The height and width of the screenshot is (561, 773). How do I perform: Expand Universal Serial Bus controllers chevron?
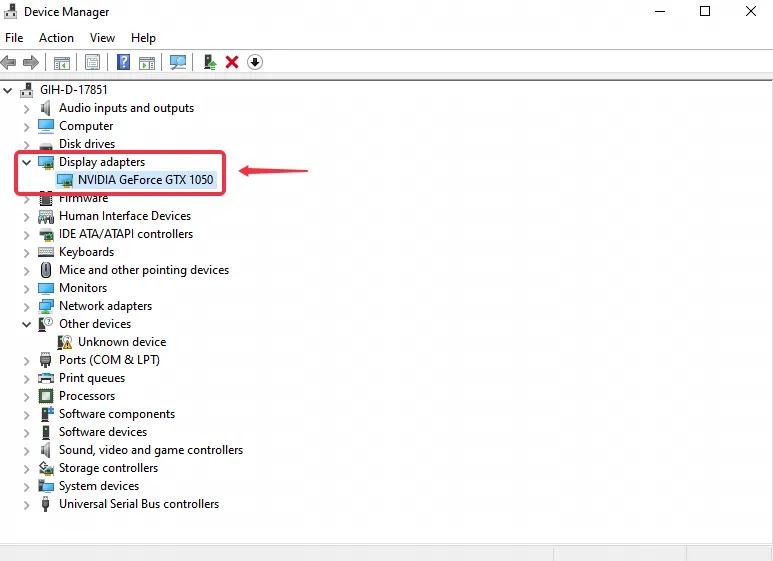click(27, 504)
